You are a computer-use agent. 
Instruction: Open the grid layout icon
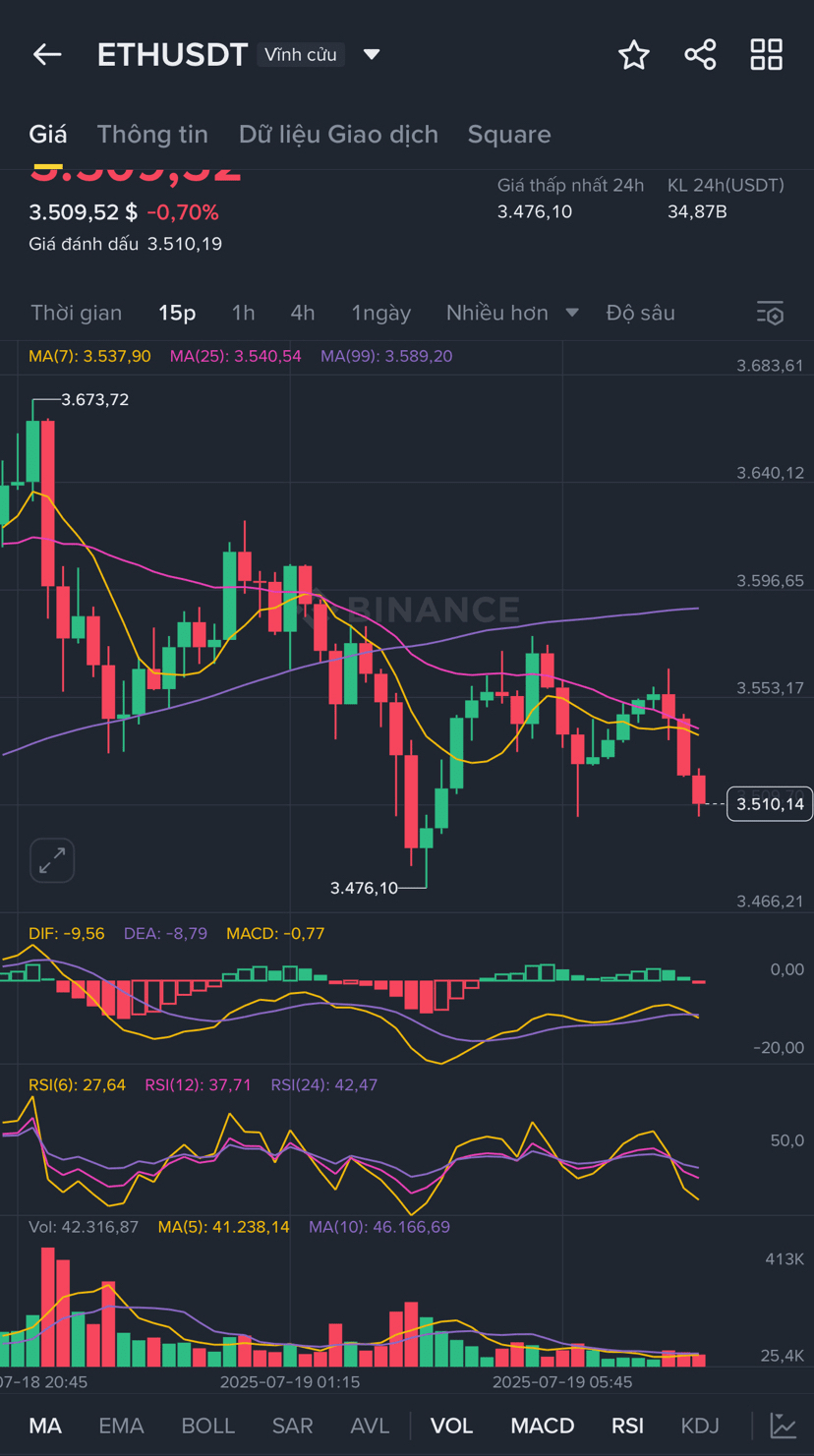[x=767, y=55]
